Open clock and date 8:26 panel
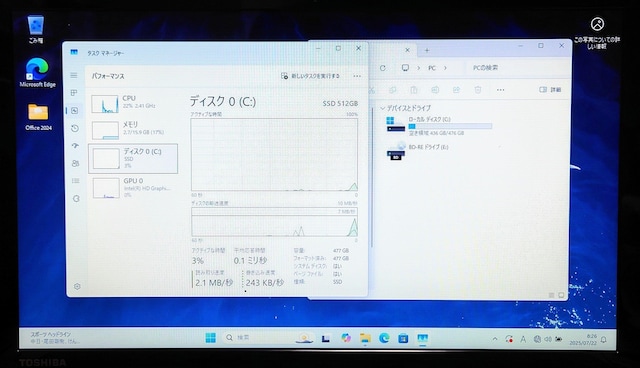The image size is (640, 368). click(x=583, y=339)
